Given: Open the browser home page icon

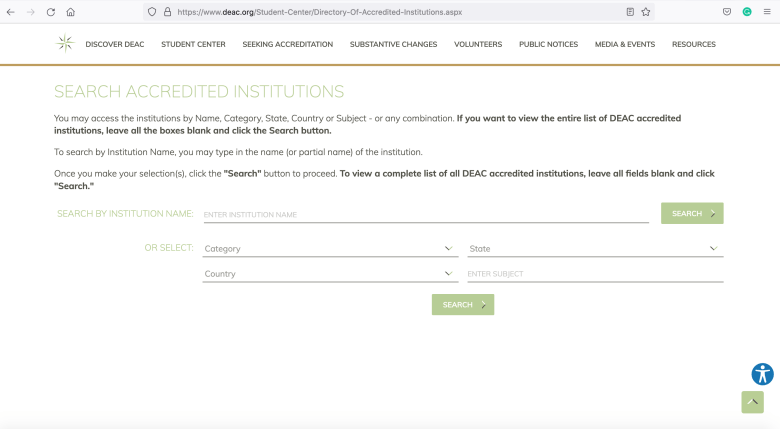Looking at the screenshot, I should click(71, 12).
